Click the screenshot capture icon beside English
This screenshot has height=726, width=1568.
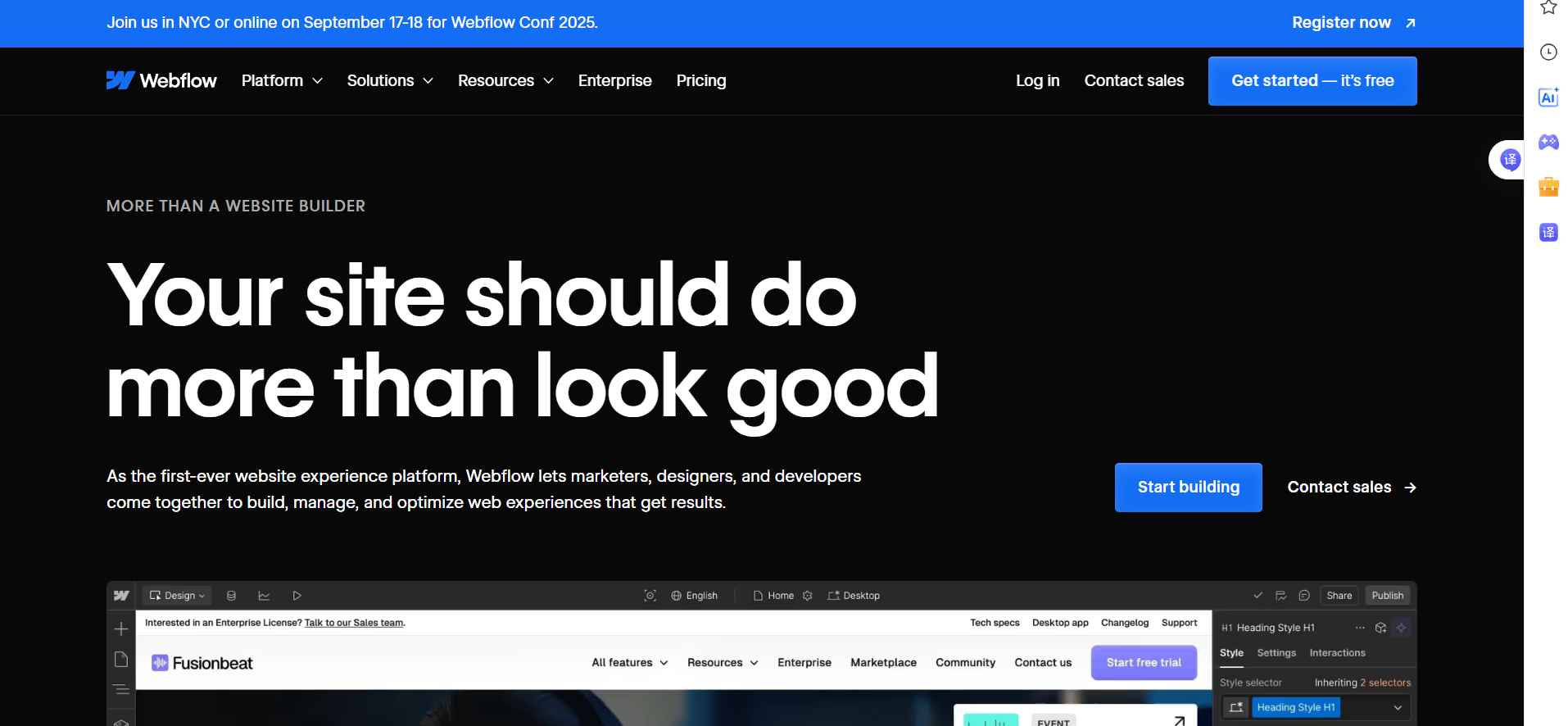click(650, 596)
